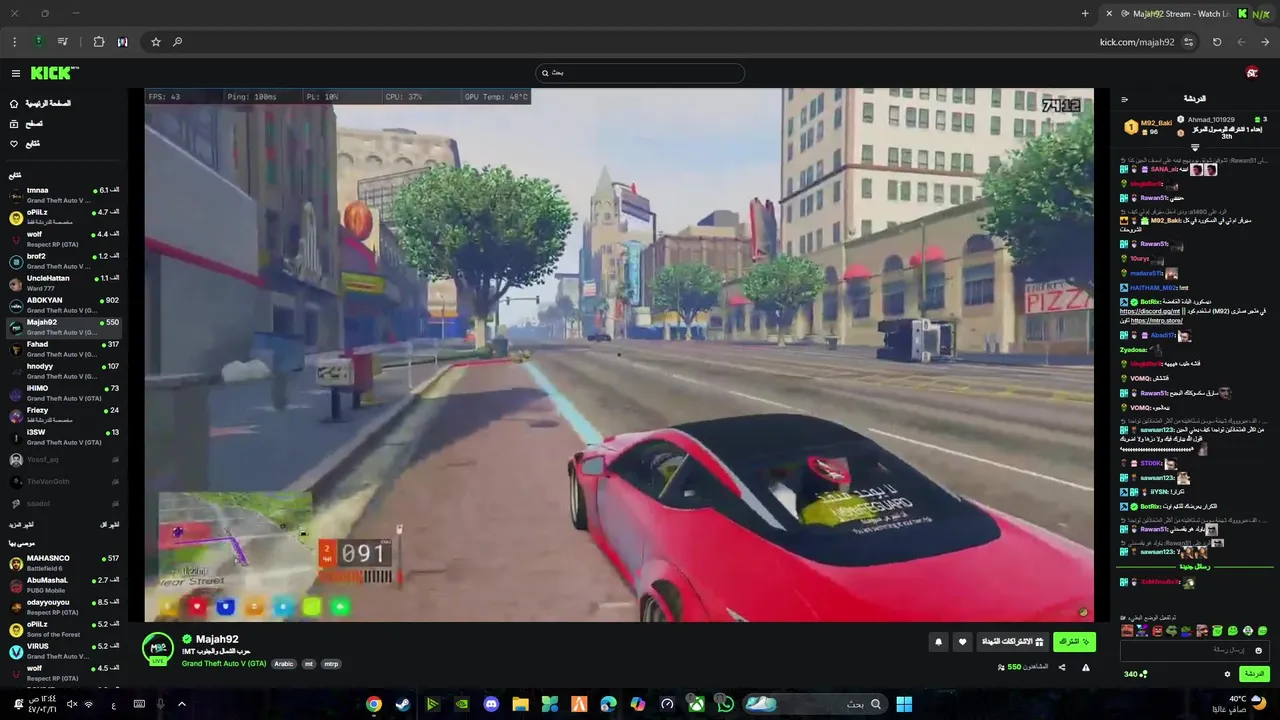Collapse the chat panel

point(1124,99)
